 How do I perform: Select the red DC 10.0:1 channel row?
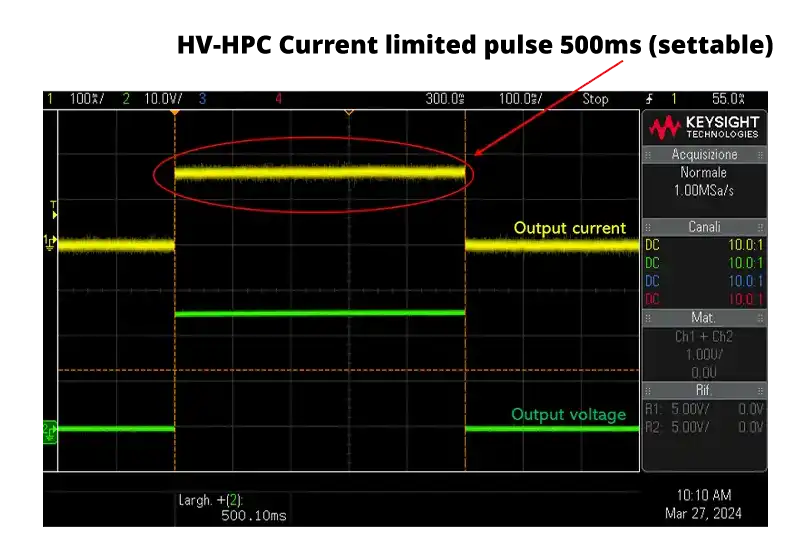(704, 299)
